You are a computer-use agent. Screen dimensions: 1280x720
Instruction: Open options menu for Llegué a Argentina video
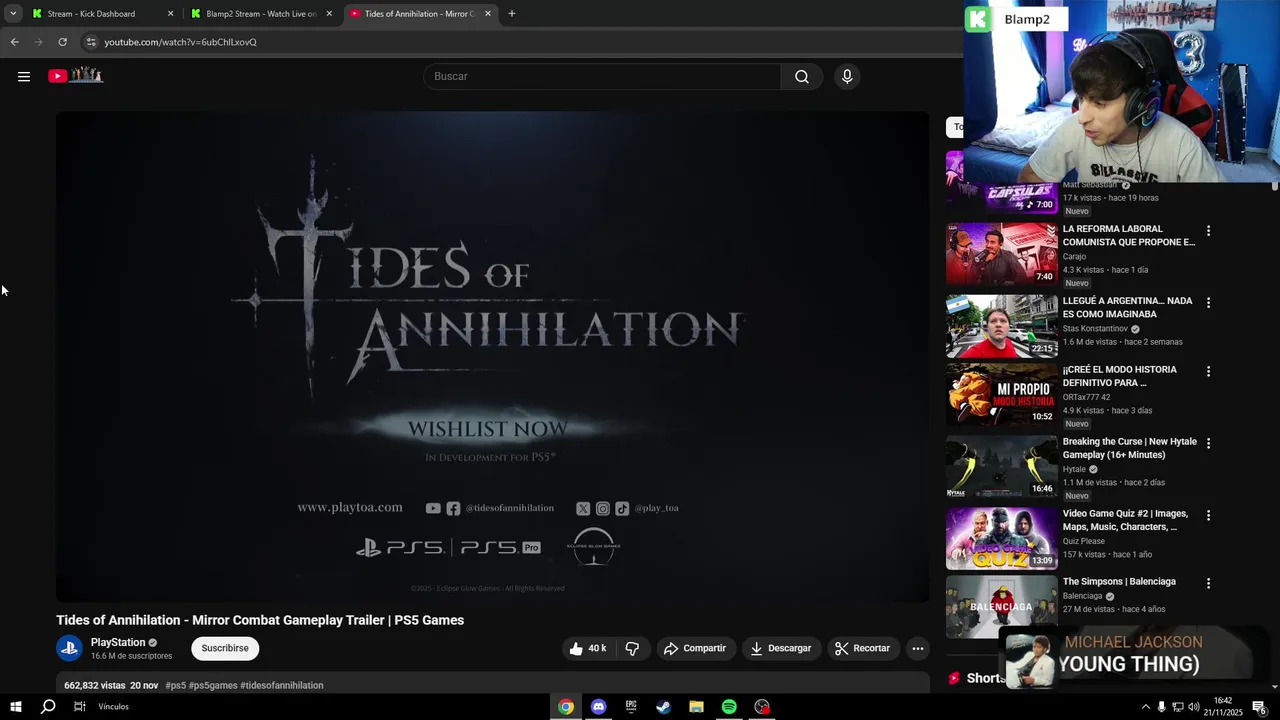[x=1208, y=303]
